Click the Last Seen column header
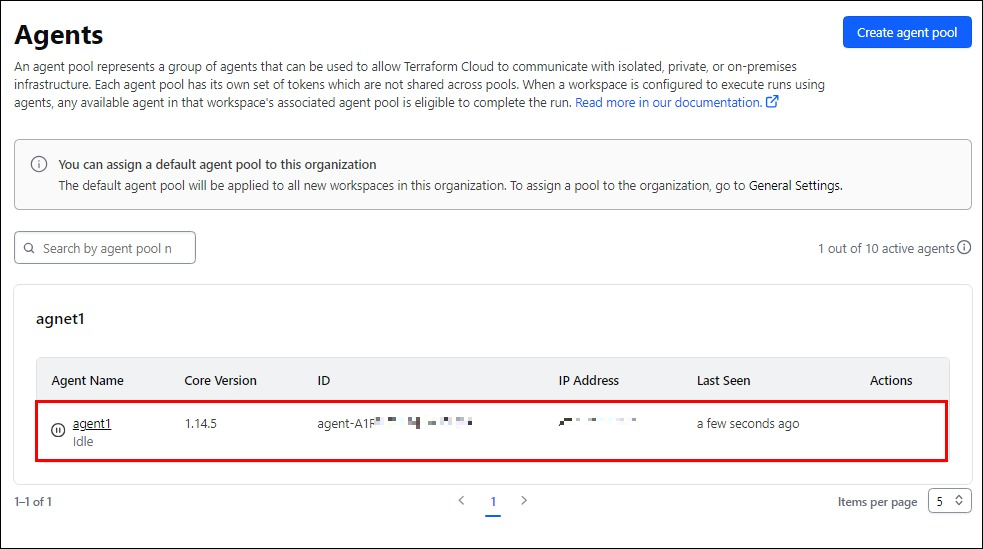Screen dimensions: 983x549 pos(723,380)
